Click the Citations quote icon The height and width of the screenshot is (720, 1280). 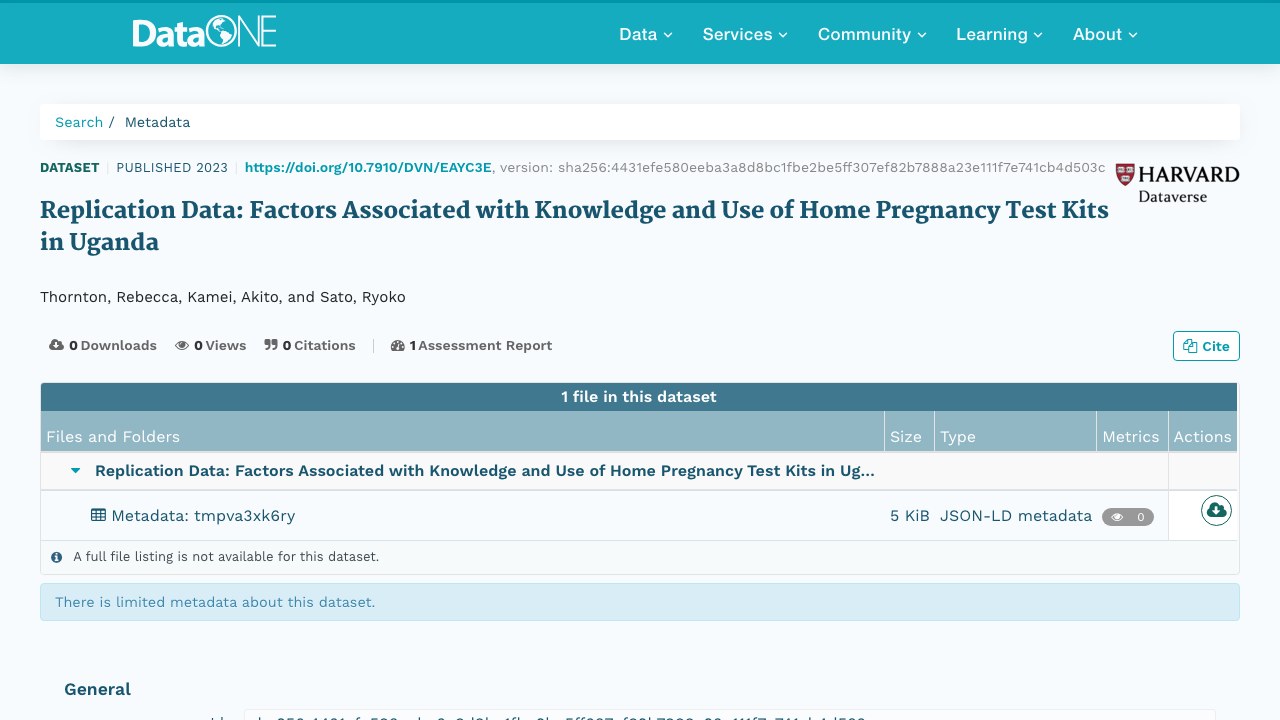click(271, 346)
